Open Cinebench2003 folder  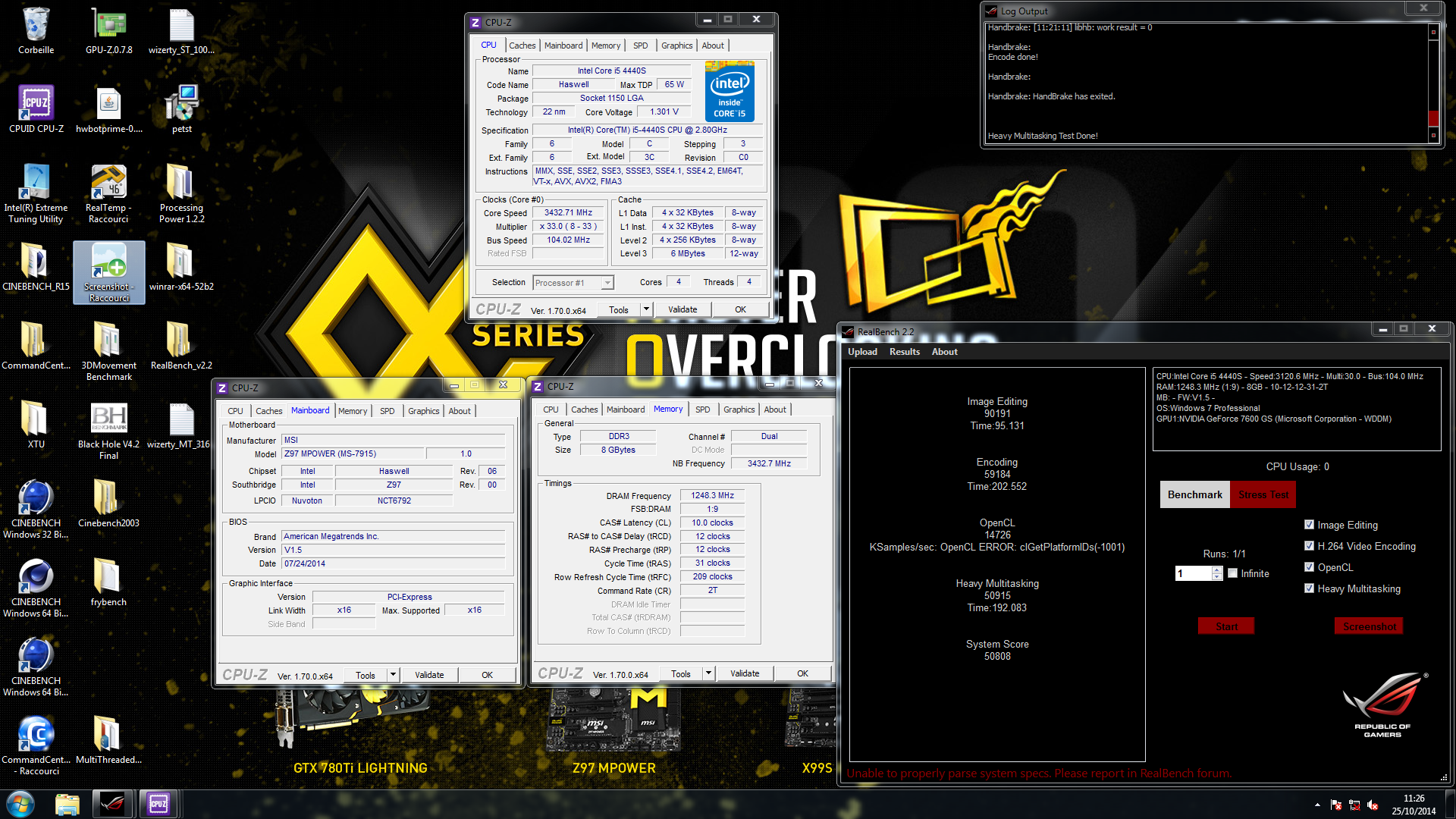coord(108,504)
